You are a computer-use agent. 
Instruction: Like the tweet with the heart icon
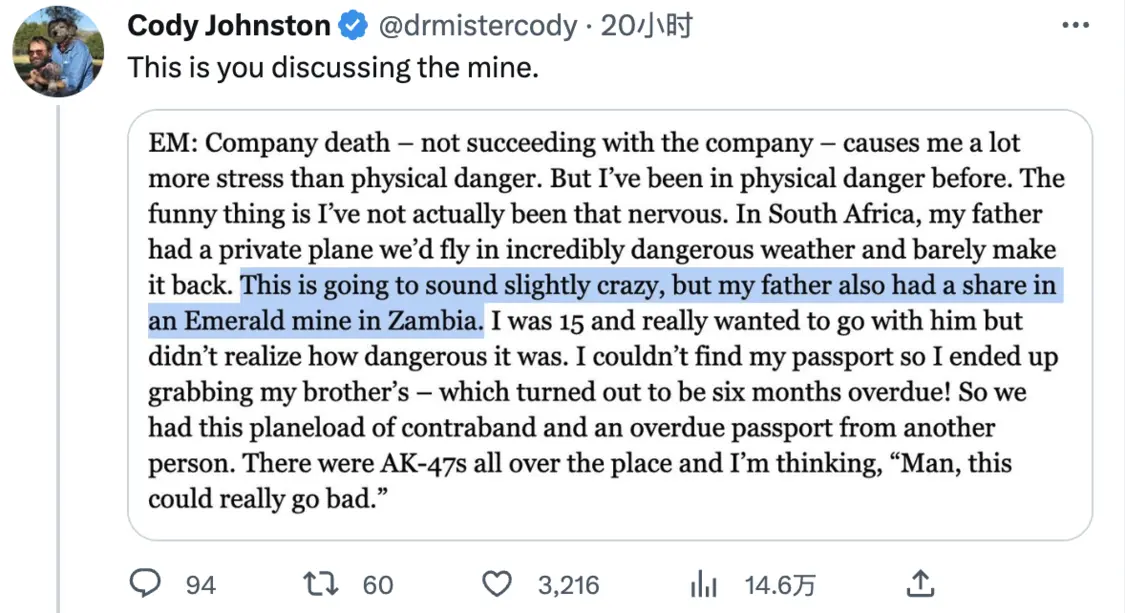tap(497, 583)
